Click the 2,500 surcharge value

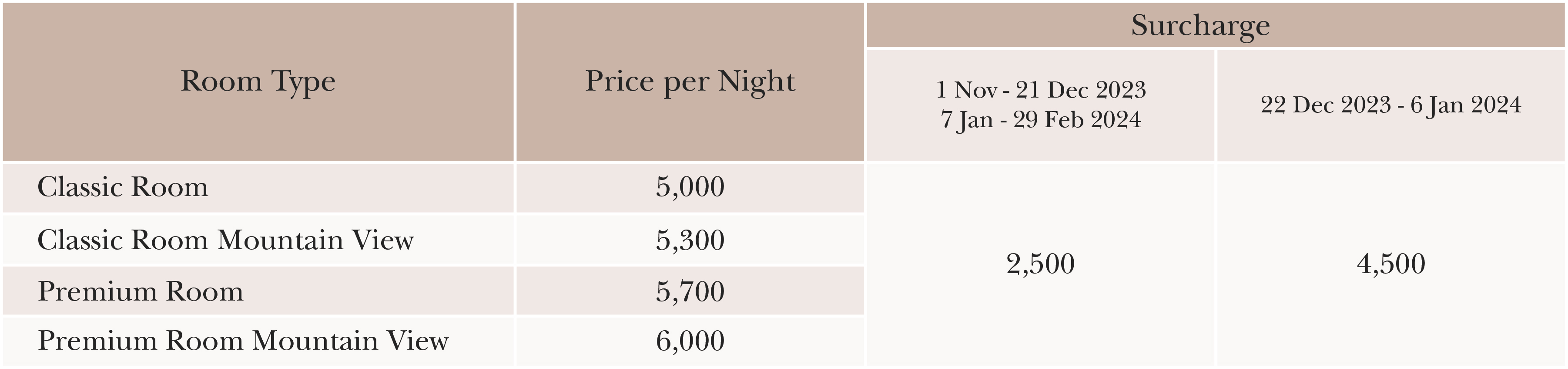(x=1041, y=264)
